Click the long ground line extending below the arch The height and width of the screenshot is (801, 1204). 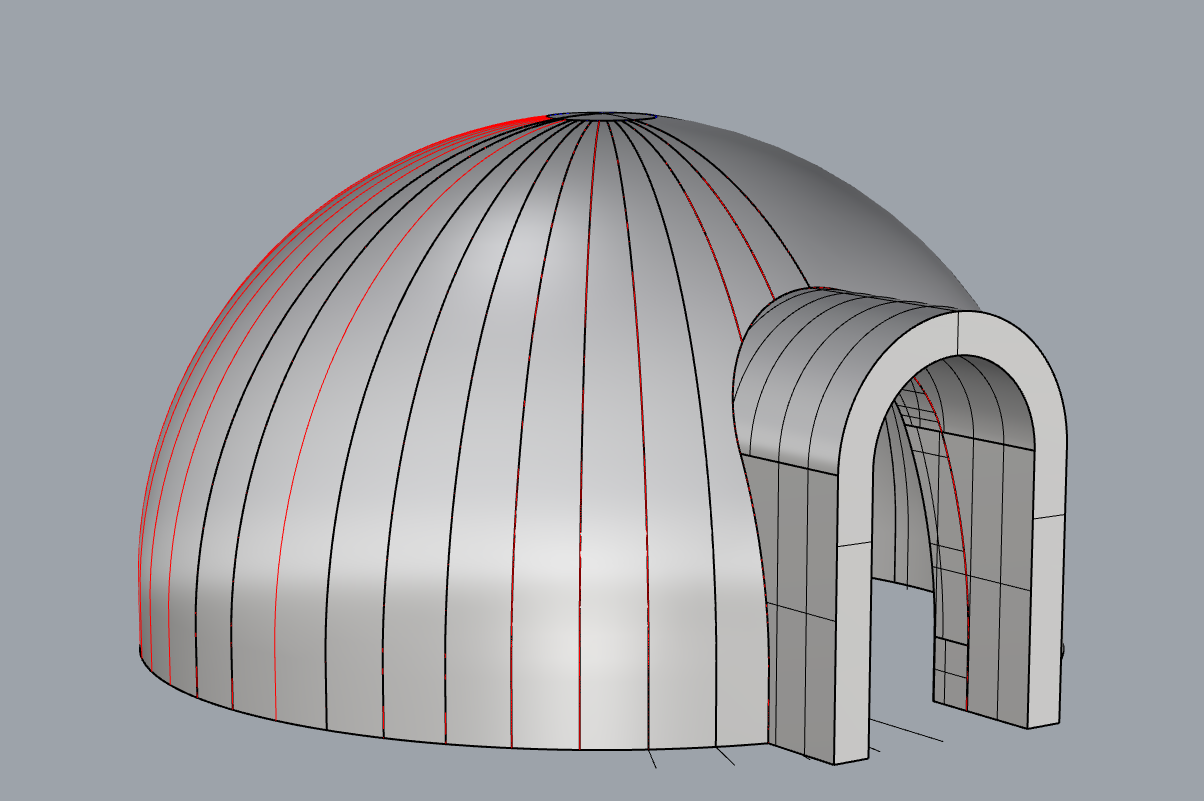point(905,730)
